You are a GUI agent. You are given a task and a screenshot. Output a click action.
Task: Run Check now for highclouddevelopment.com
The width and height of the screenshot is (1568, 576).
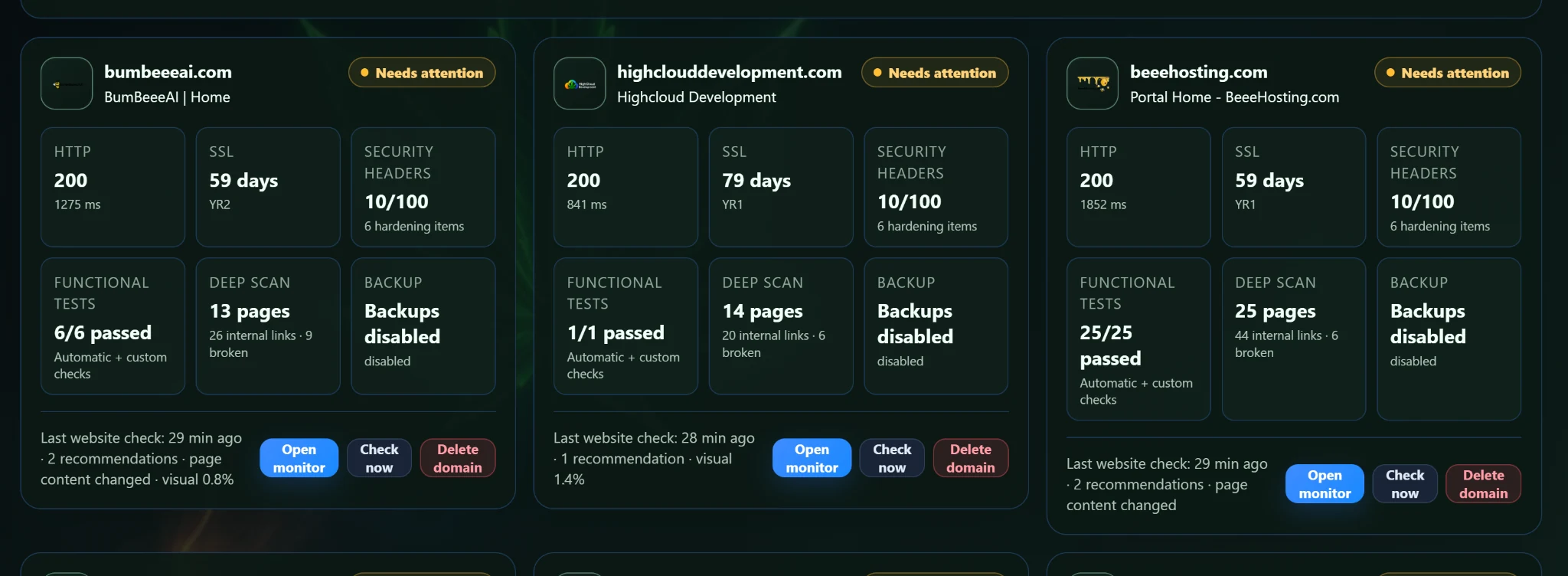(892, 458)
